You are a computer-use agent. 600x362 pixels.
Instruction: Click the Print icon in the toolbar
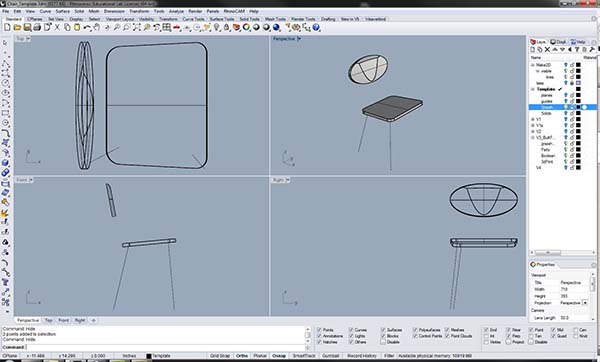point(37,28)
